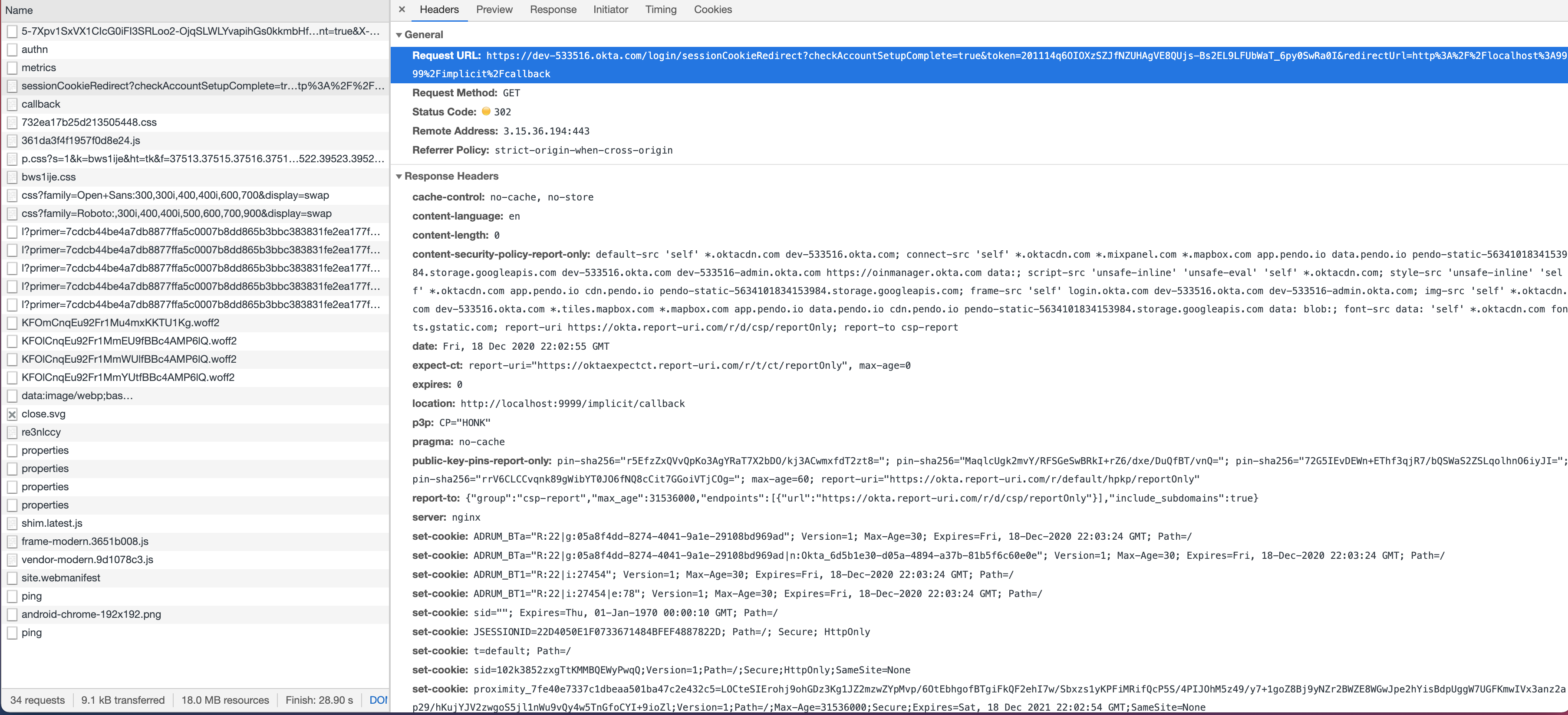Check the checkbox next to the authn request

click(x=12, y=49)
